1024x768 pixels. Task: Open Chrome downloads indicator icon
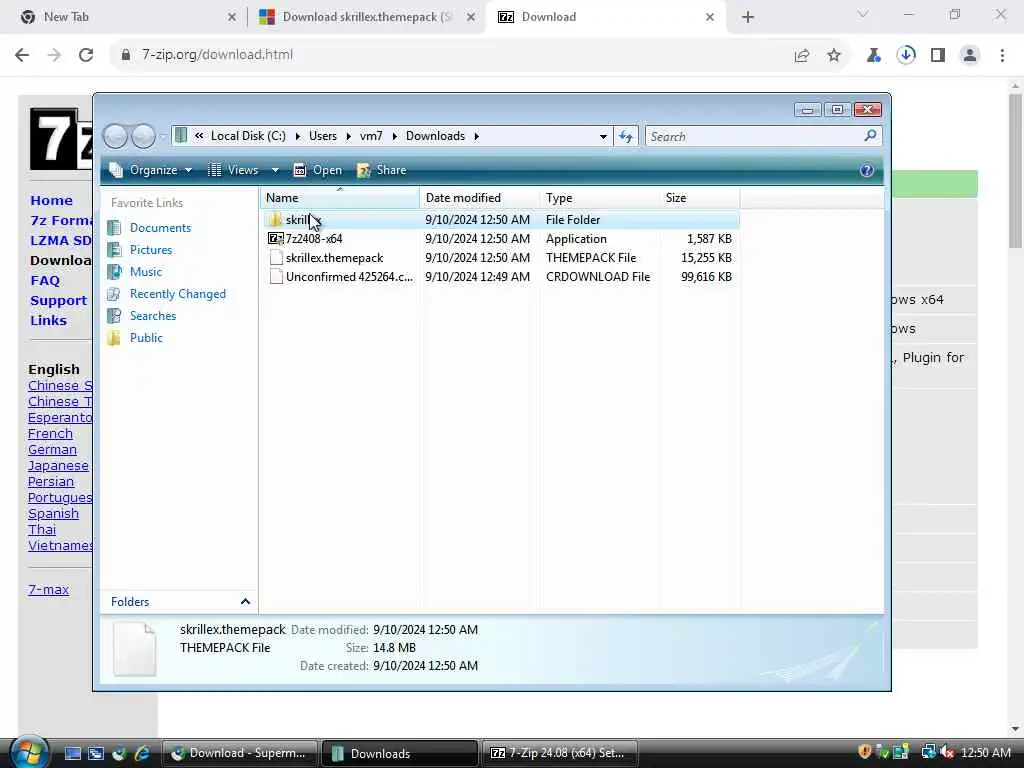tap(906, 55)
